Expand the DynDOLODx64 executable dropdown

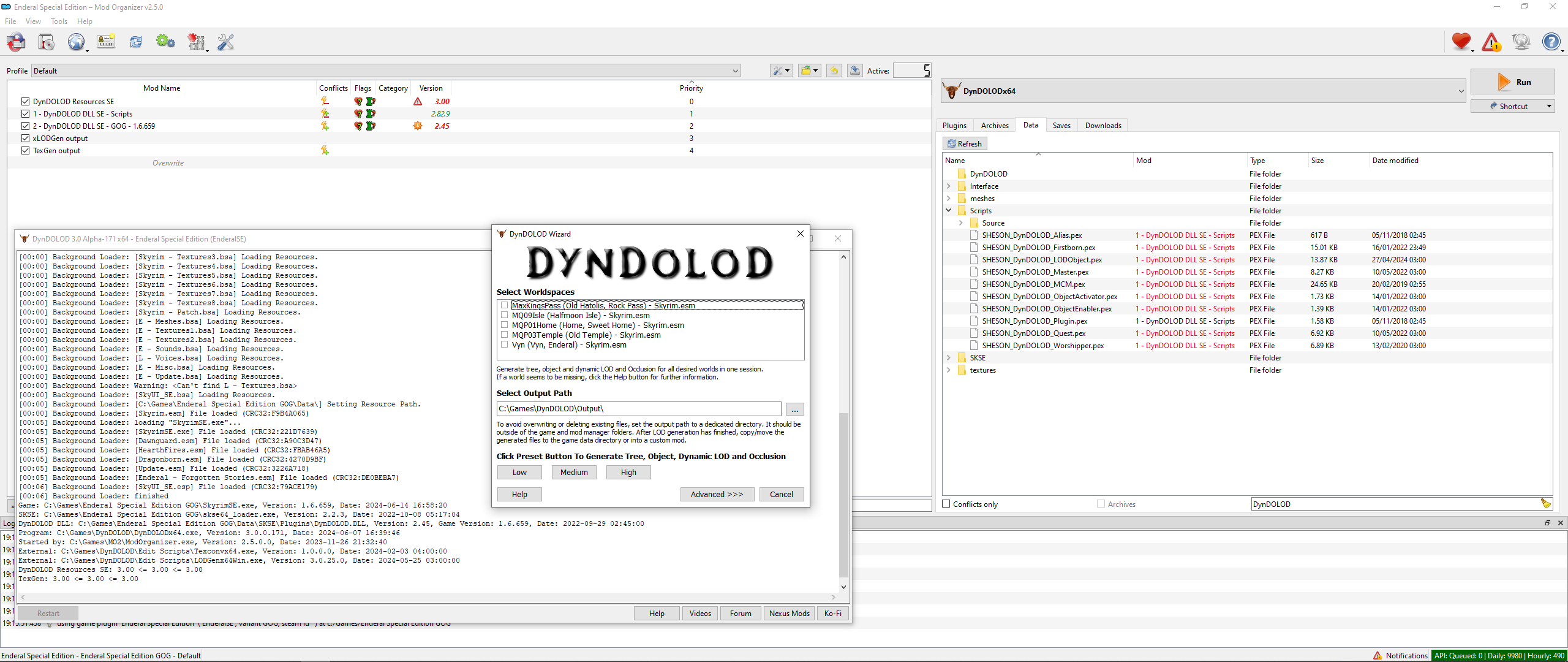click(1461, 91)
